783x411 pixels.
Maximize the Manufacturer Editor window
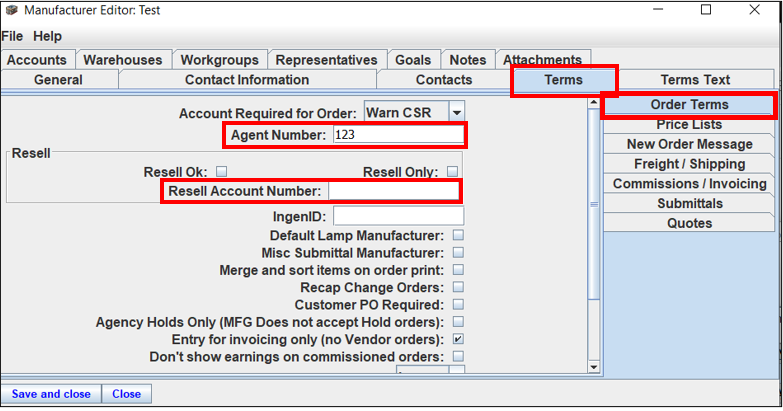coord(706,9)
